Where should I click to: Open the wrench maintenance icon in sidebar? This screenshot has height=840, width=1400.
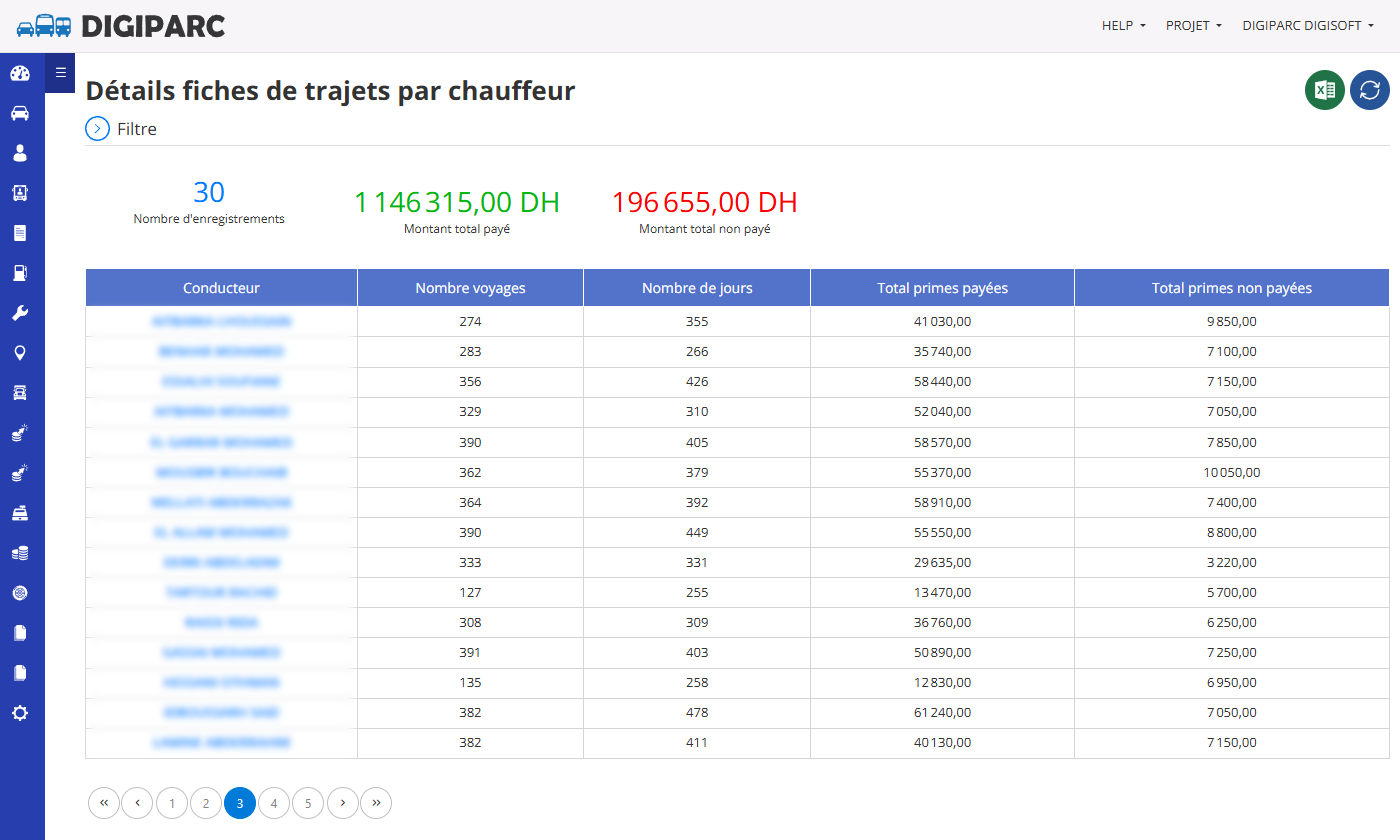point(20,313)
